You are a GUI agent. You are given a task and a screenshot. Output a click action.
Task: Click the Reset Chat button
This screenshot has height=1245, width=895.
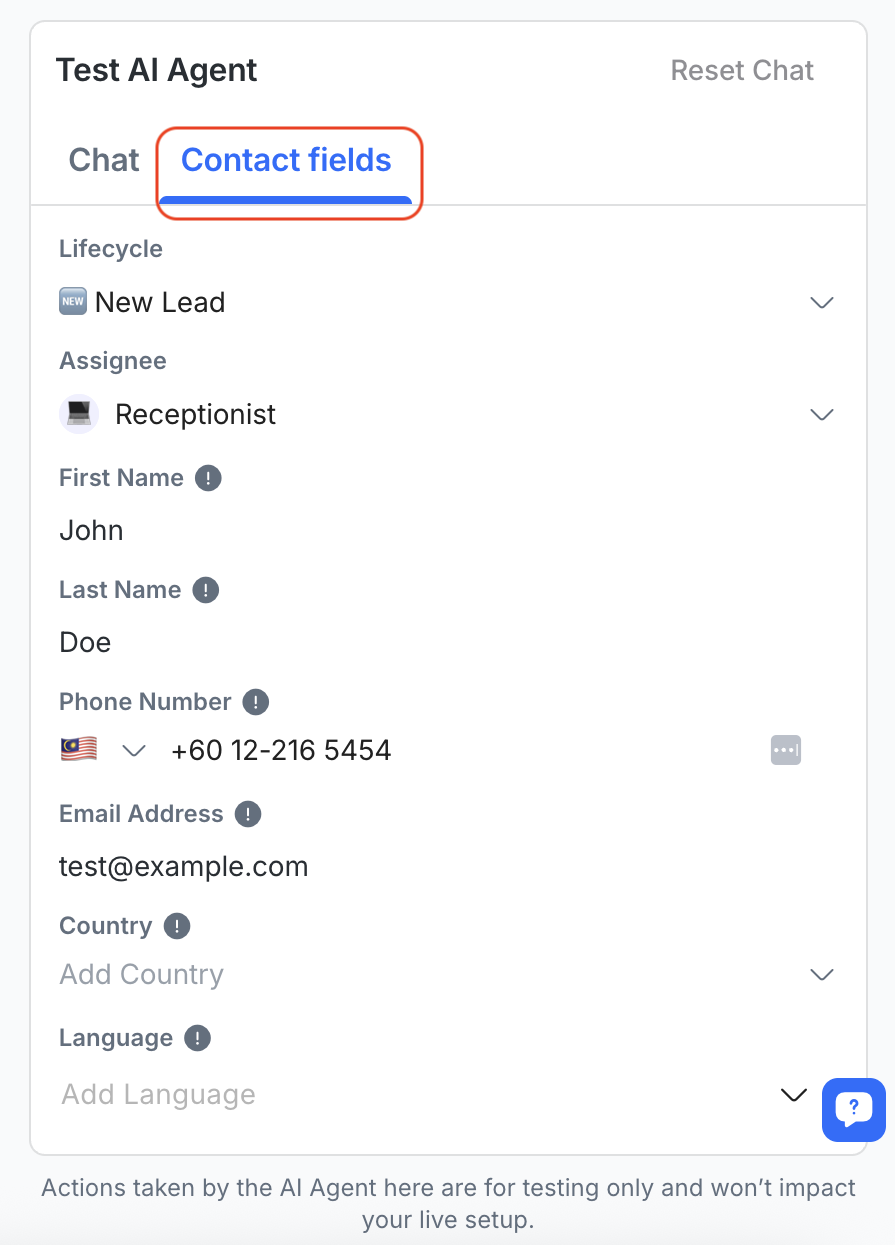[742, 70]
